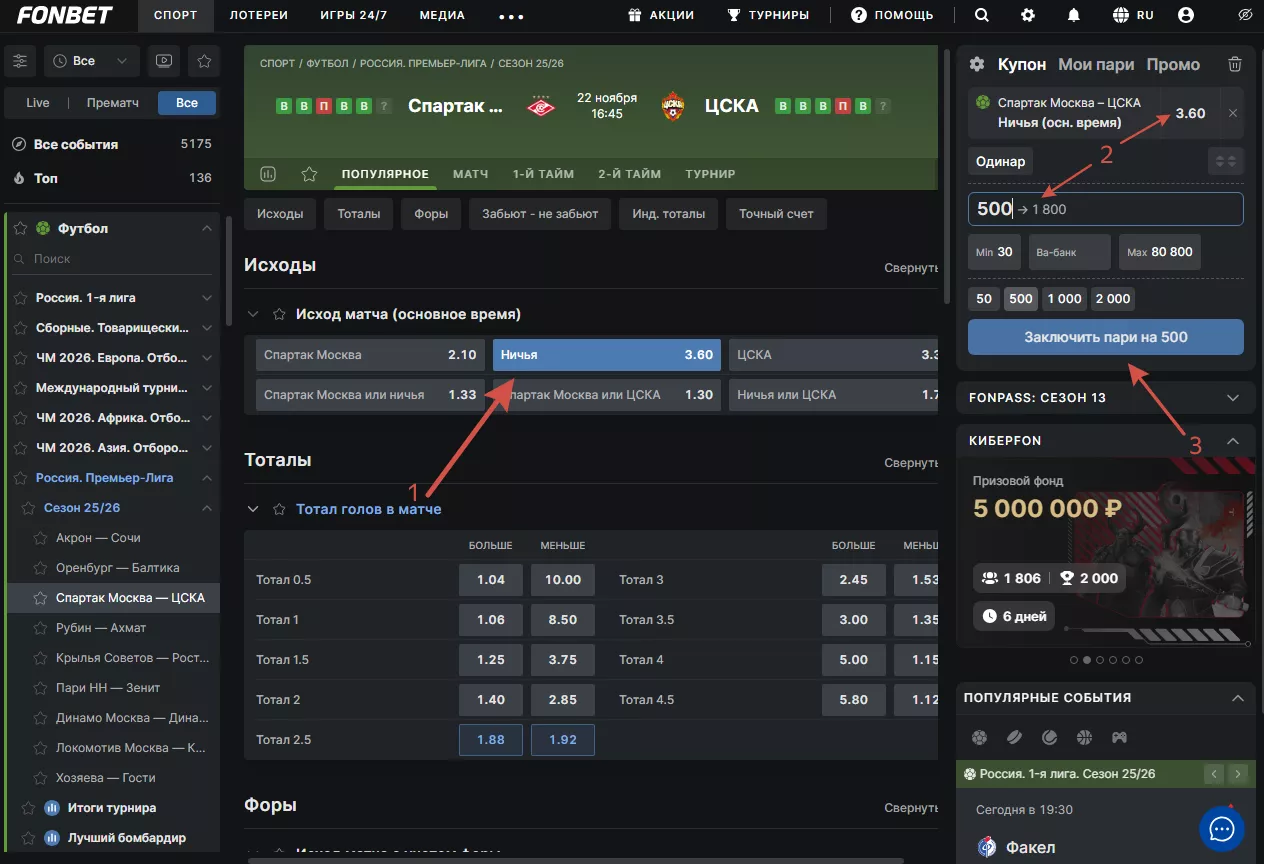Open the notifications bell icon
The height and width of the screenshot is (864, 1264).
[1074, 15]
